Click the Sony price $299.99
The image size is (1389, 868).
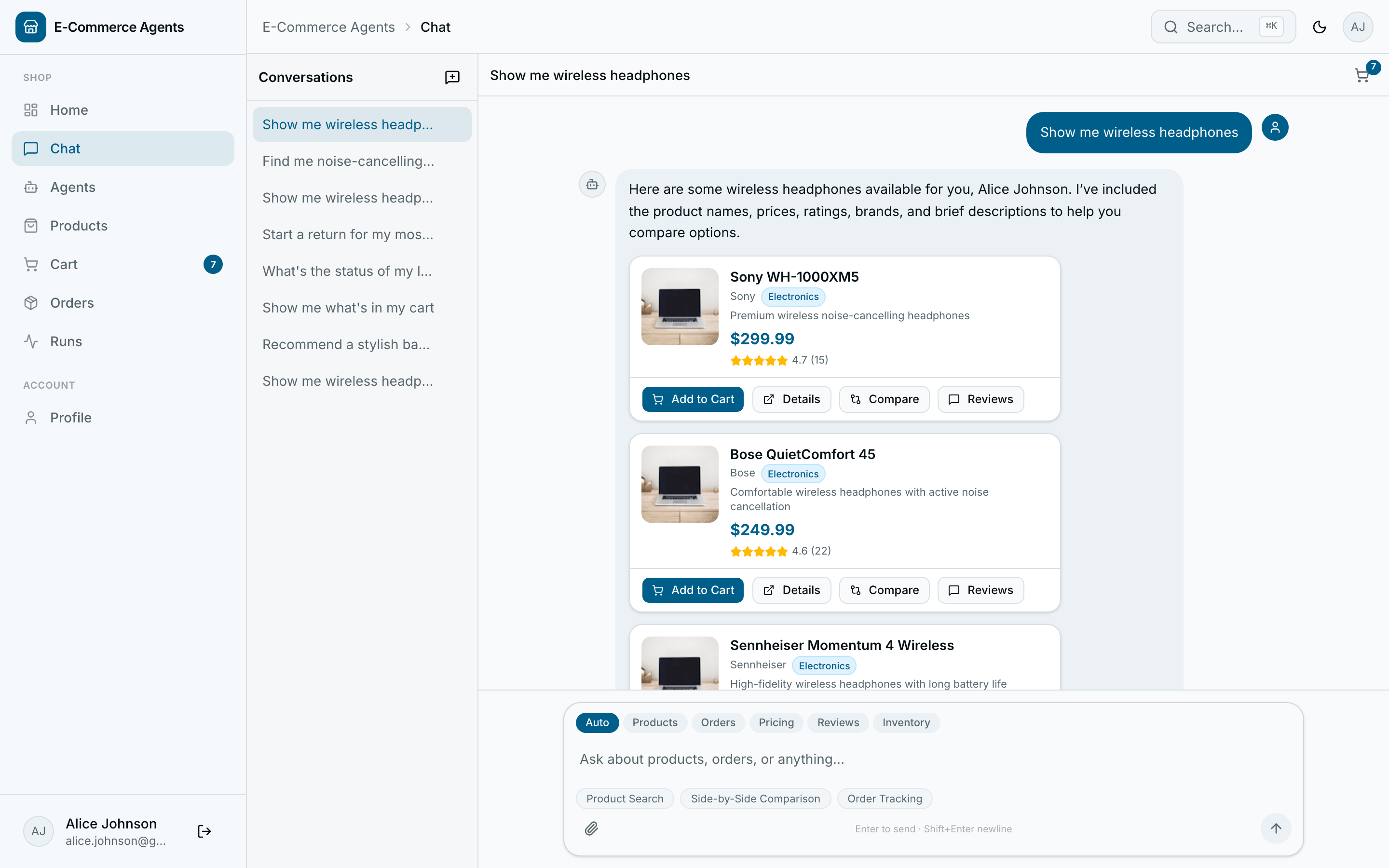pyautogui.click(x=762, y=339)
